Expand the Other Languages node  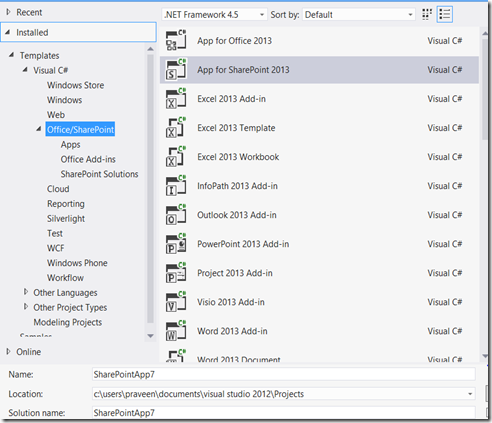(26, 292)
